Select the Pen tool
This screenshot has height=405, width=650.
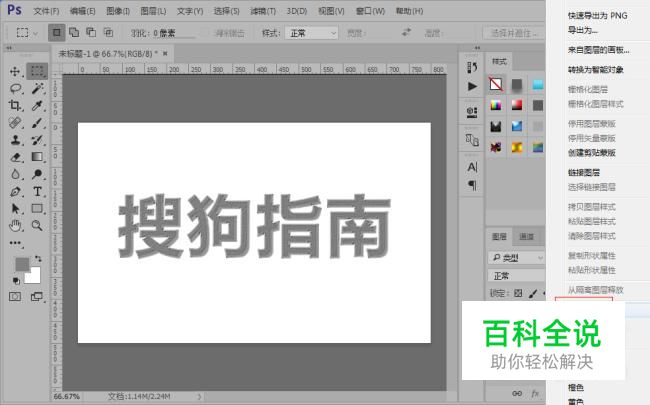coord(15,192)
